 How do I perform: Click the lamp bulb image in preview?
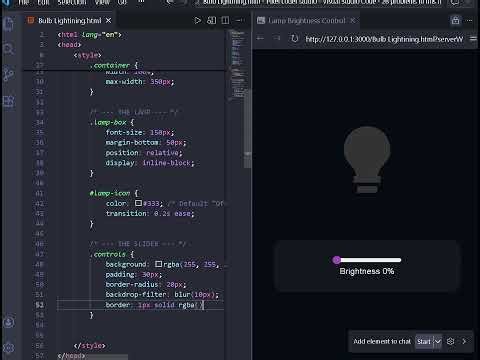pos(367,159)
